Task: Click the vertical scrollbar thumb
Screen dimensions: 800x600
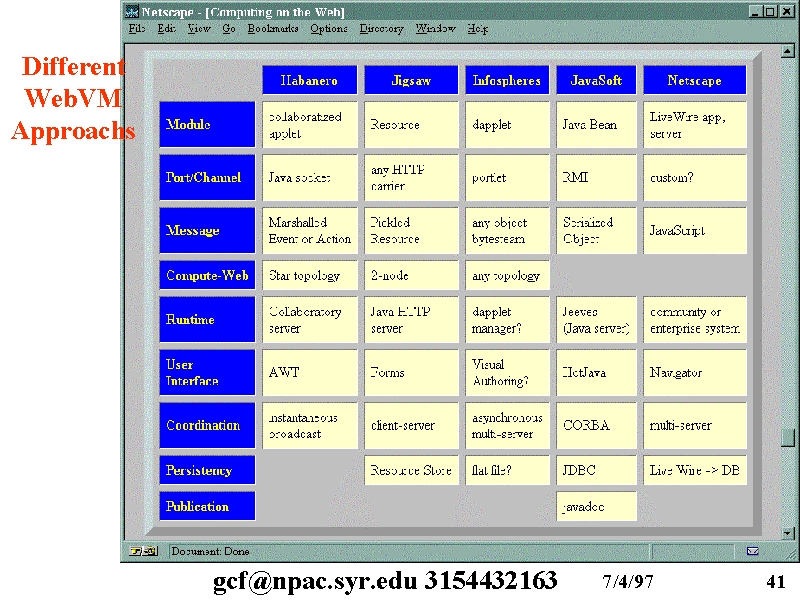Action: coord(788,437)
